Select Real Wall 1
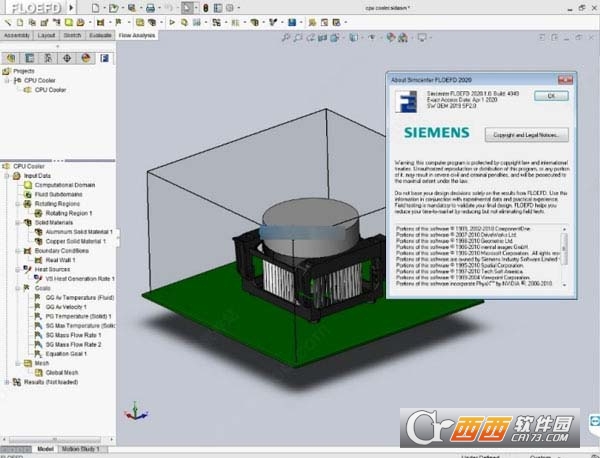The image size is (600, 458). click(60, 260)
